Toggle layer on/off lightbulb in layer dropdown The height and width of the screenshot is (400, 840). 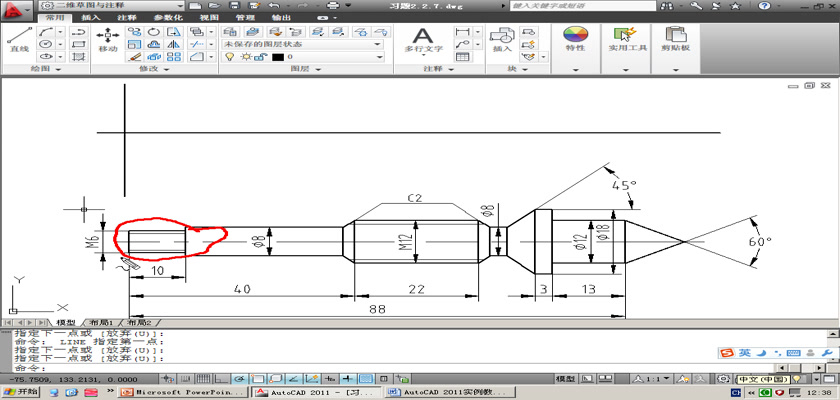coord(229,57)
